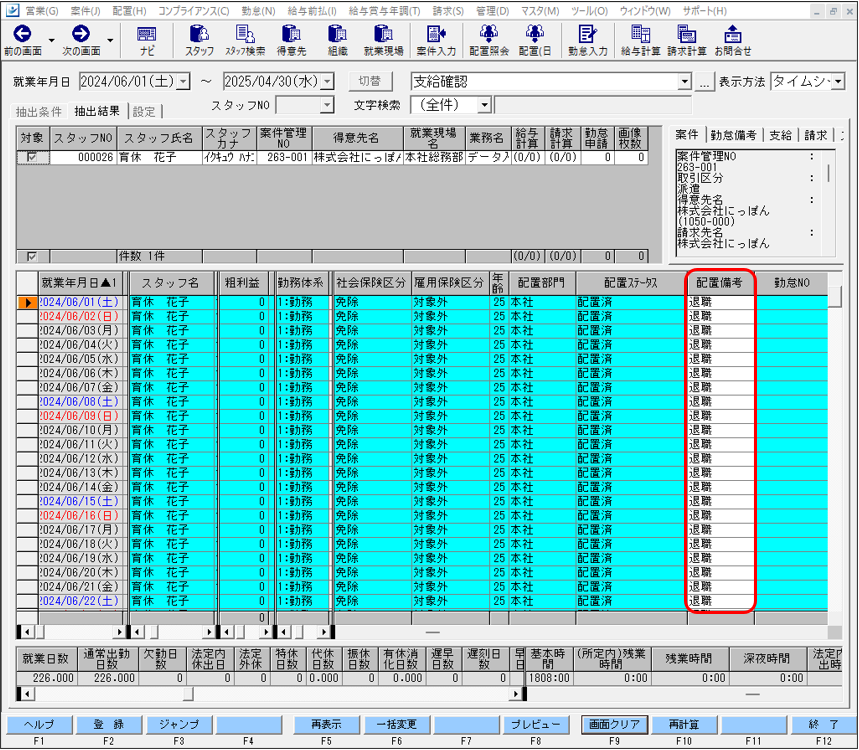Open 文字検索 (全件) dropdown
The width and height of the screenshot is (859, 750).
(484, 105)
